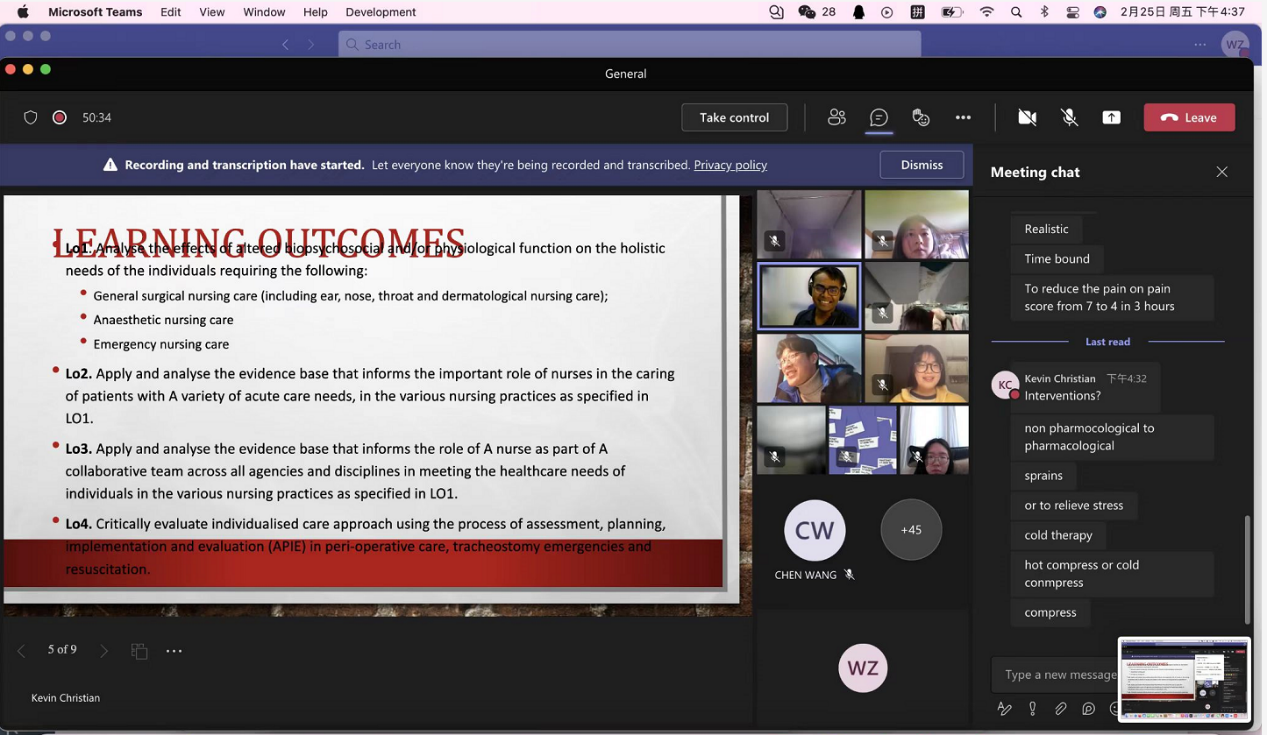1267x735 pixels.
Task: Open the Window menu in menu bar
Action: click(x=264, y=12)
